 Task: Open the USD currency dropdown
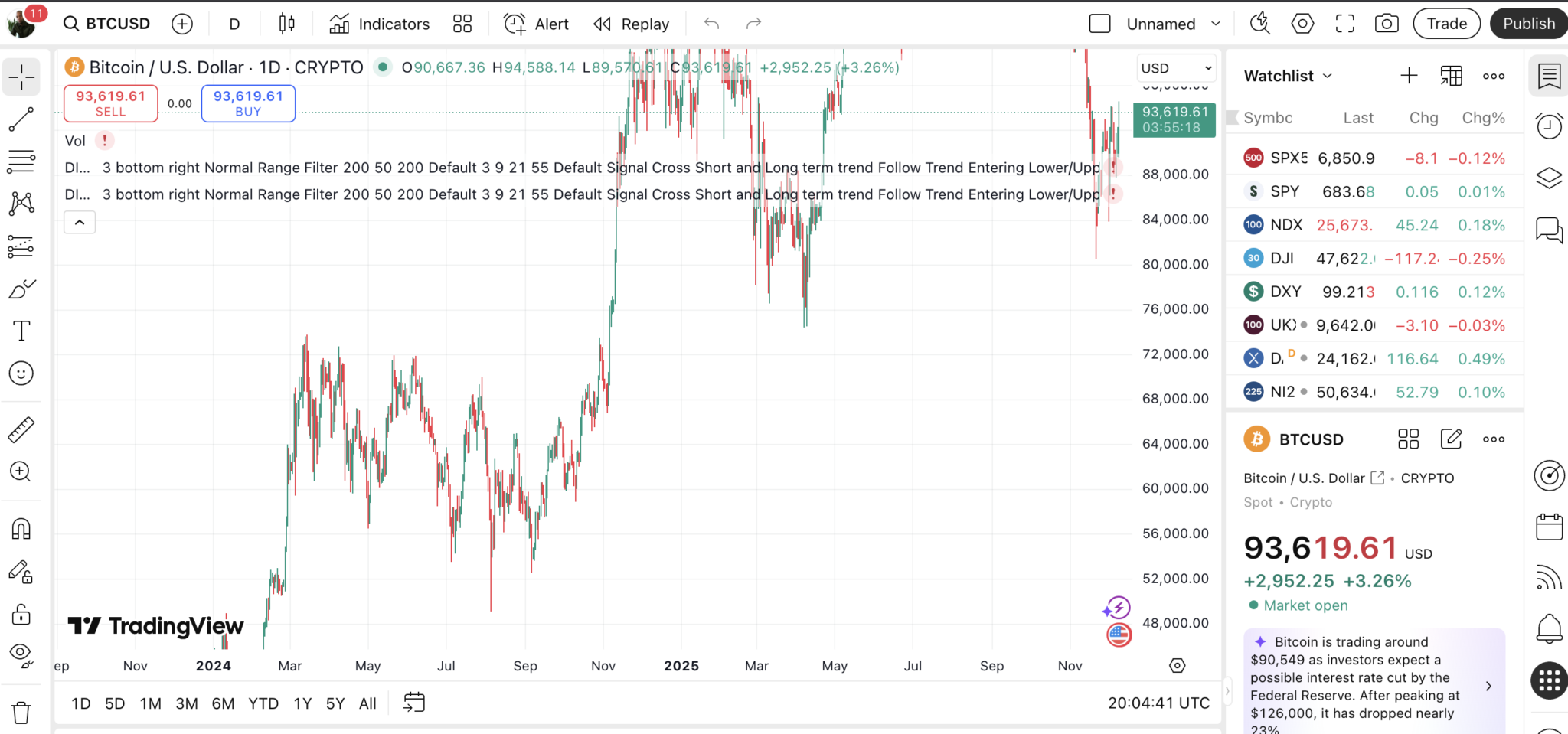coord(1176,68)
